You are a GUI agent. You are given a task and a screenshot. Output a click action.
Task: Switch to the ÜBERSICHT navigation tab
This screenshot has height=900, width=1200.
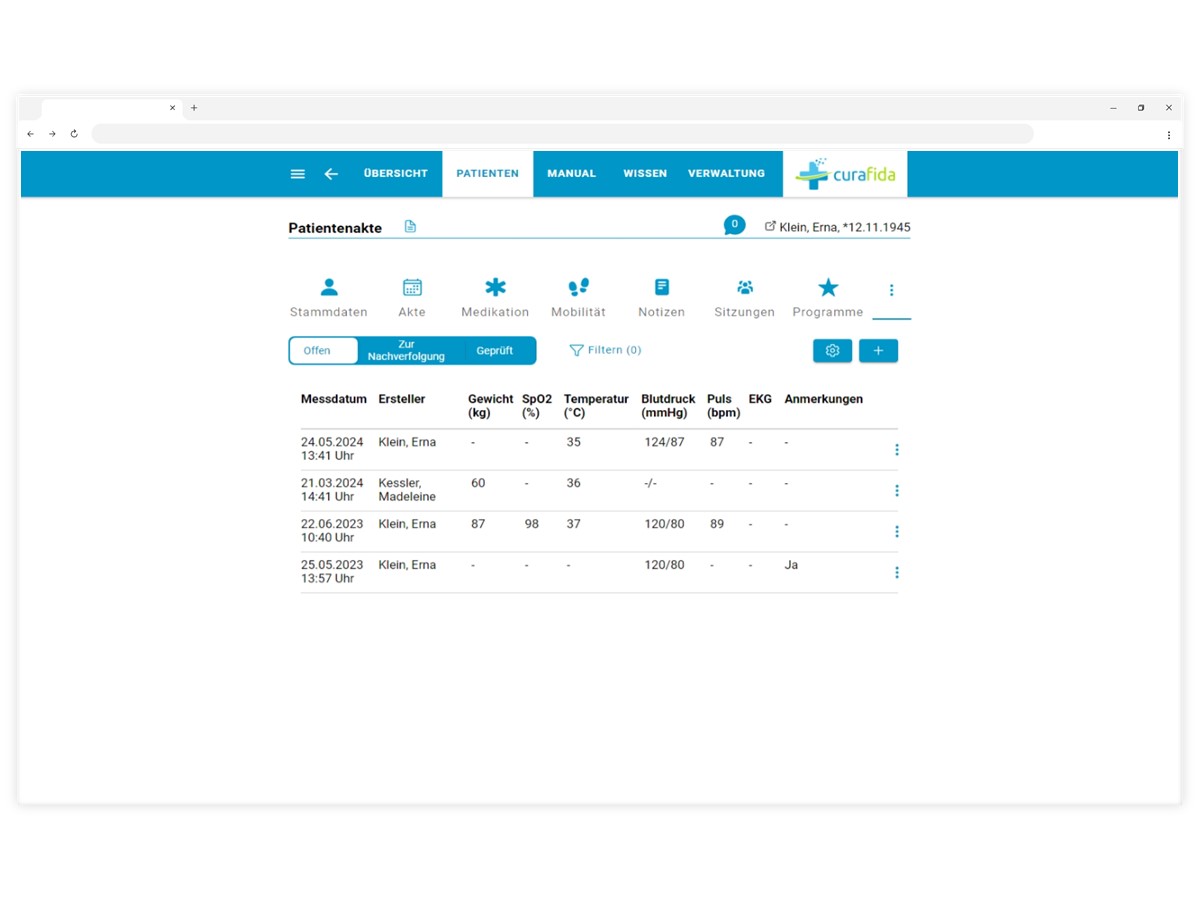coord(396,174)
